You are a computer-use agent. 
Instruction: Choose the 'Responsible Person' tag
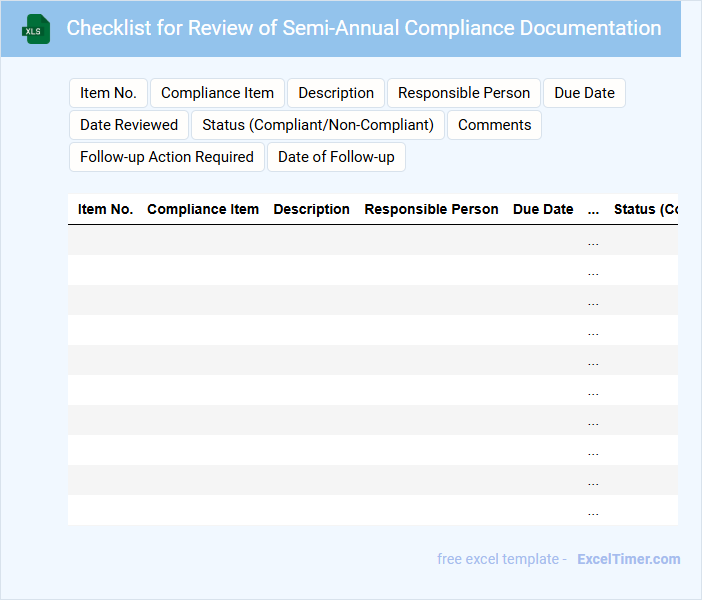(464, 93)
